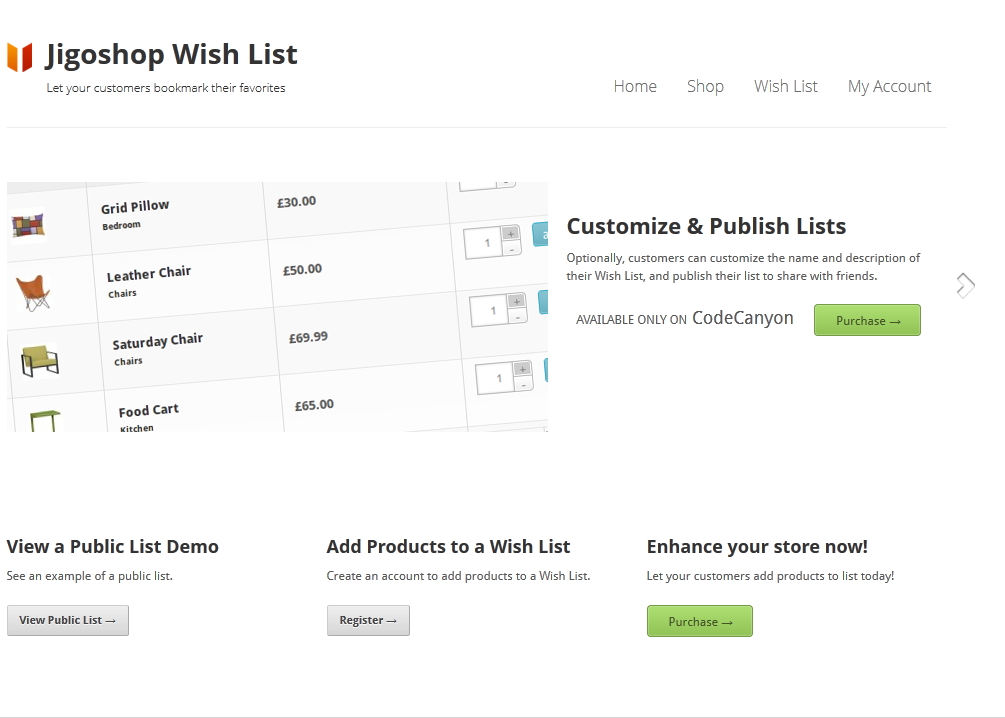Viewport: 1005px width, 718px height.
Task: Click Purchase under Enhance your store now
Action: 700,621
